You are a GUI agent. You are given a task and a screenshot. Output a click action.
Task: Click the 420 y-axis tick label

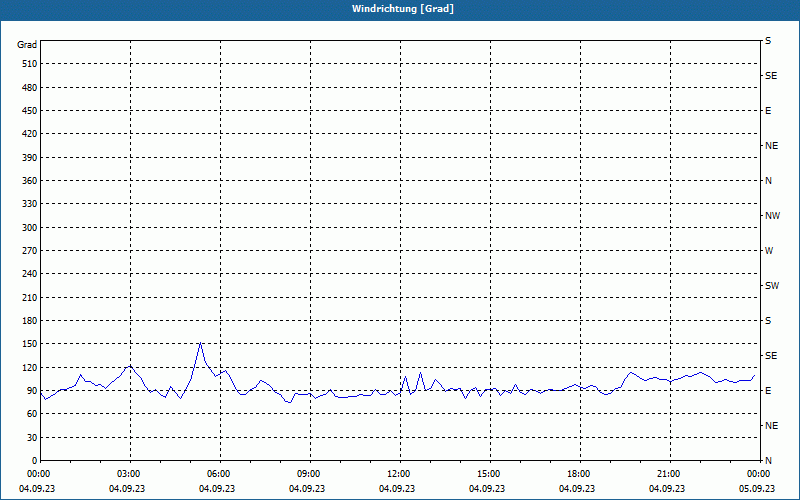pos(30,134)
